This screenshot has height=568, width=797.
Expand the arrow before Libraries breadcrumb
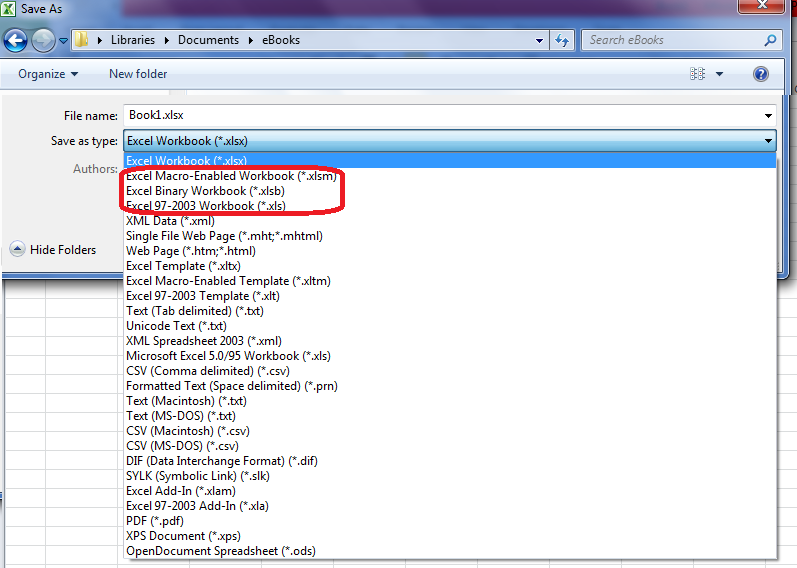pos(100,40)
